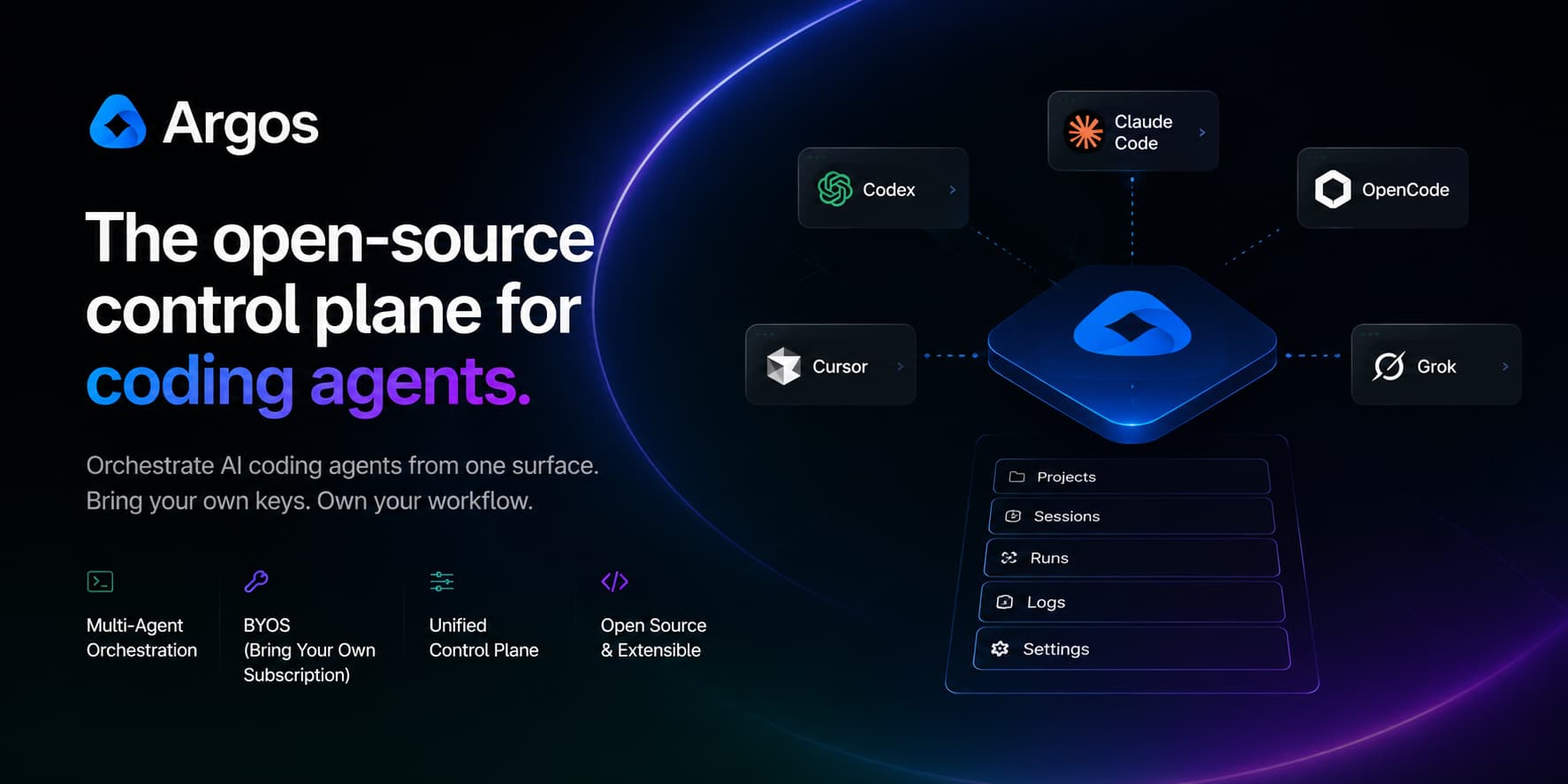Select the OpenCode agent card

coord(1382,188)
